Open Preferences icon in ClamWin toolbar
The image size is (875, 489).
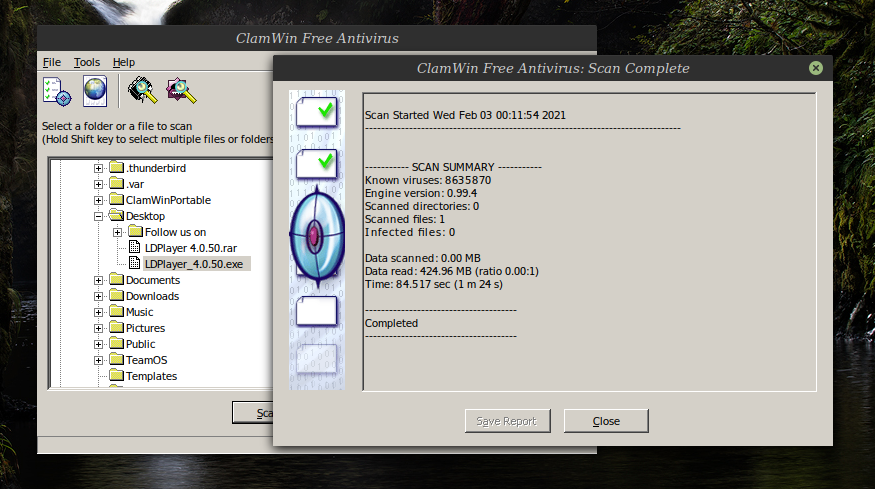(57, 92)
